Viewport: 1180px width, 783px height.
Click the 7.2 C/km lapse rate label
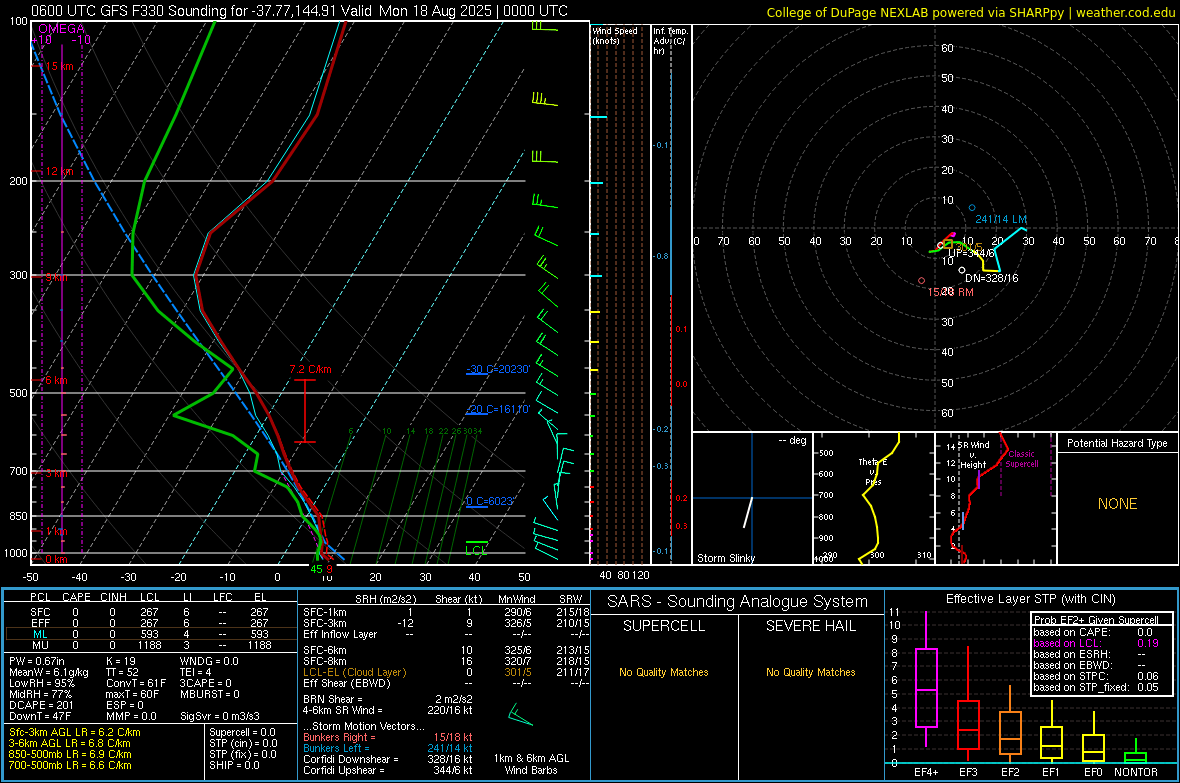(310, 369)
